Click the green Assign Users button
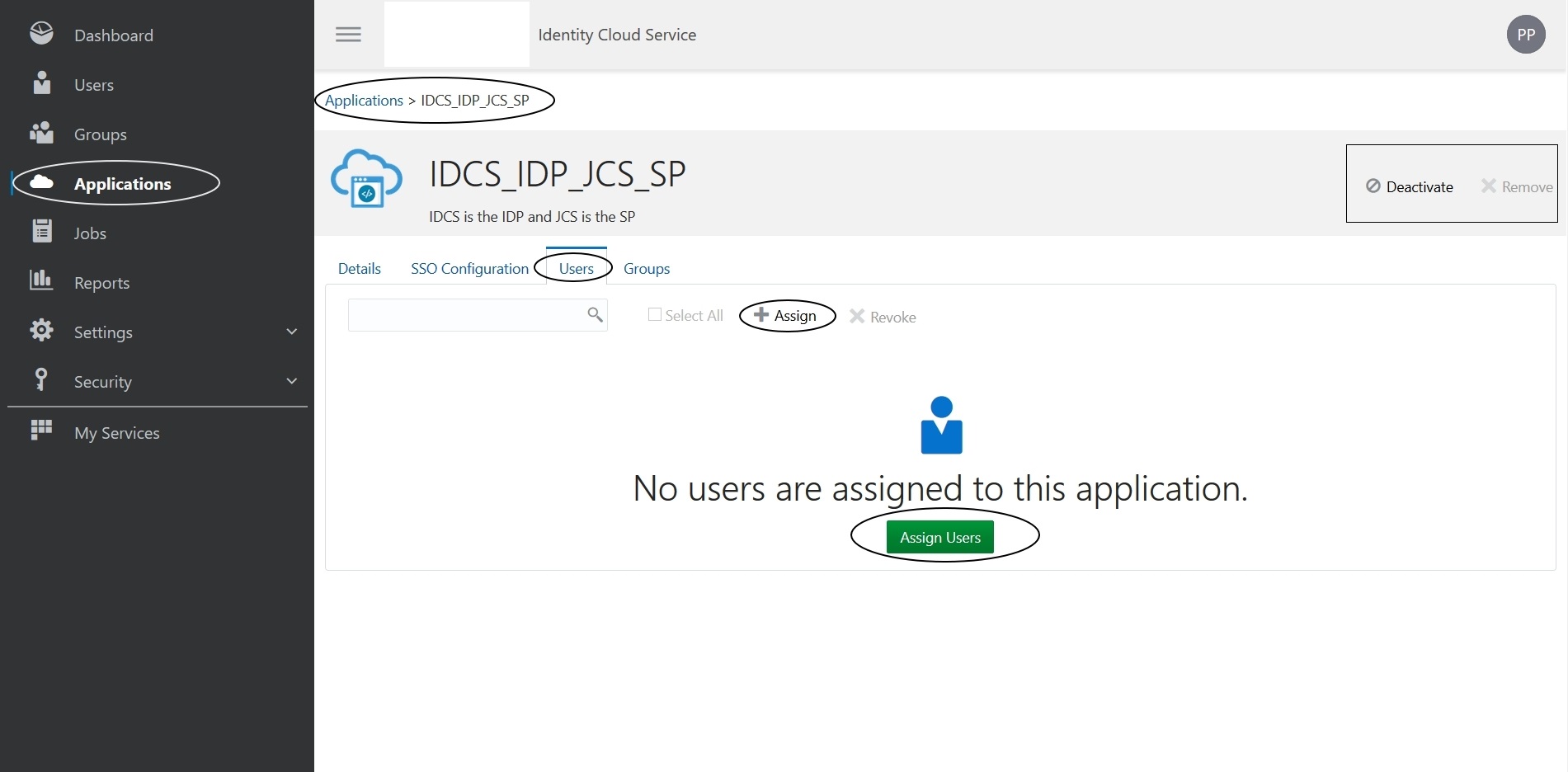The image size is (1568, 772). 940,537
